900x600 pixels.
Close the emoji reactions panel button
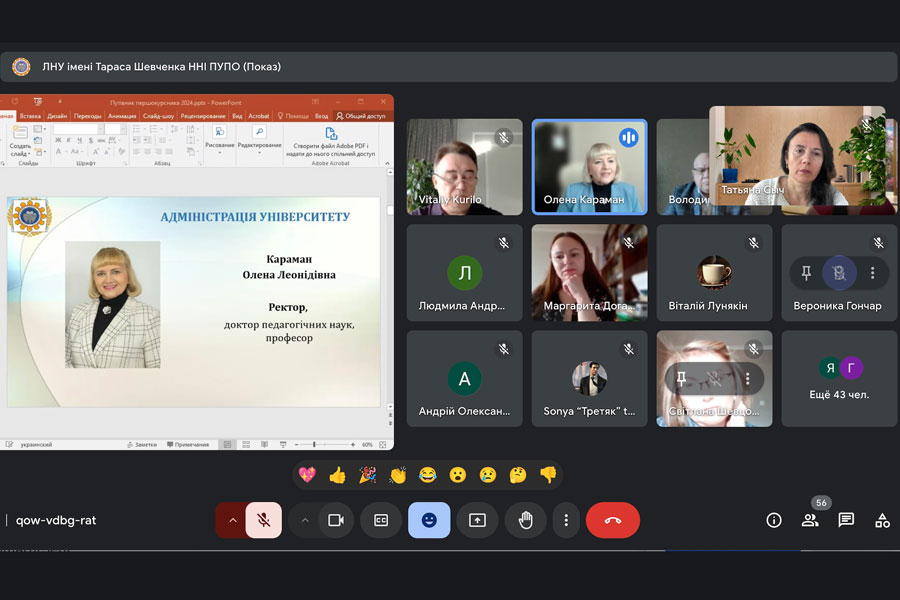(x=429, y=520)
